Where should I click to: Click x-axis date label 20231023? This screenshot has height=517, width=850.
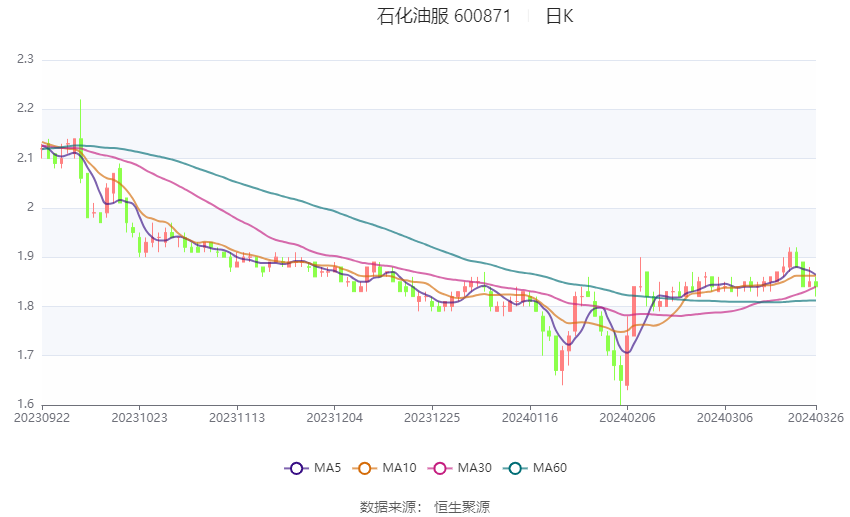(x=139, y=418)
